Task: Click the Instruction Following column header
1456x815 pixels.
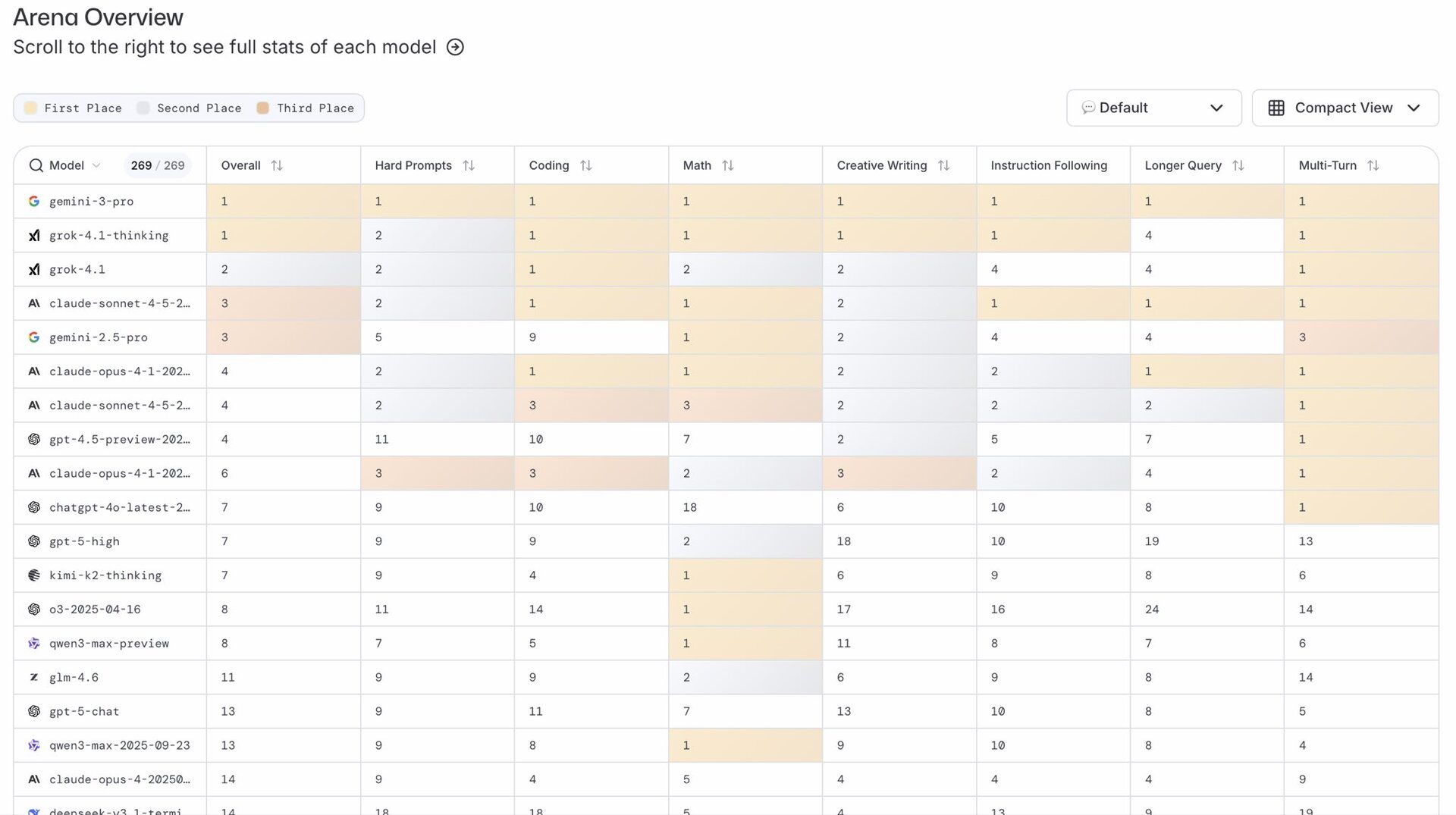Action: pyautogui.click(x=1049, y=165)
